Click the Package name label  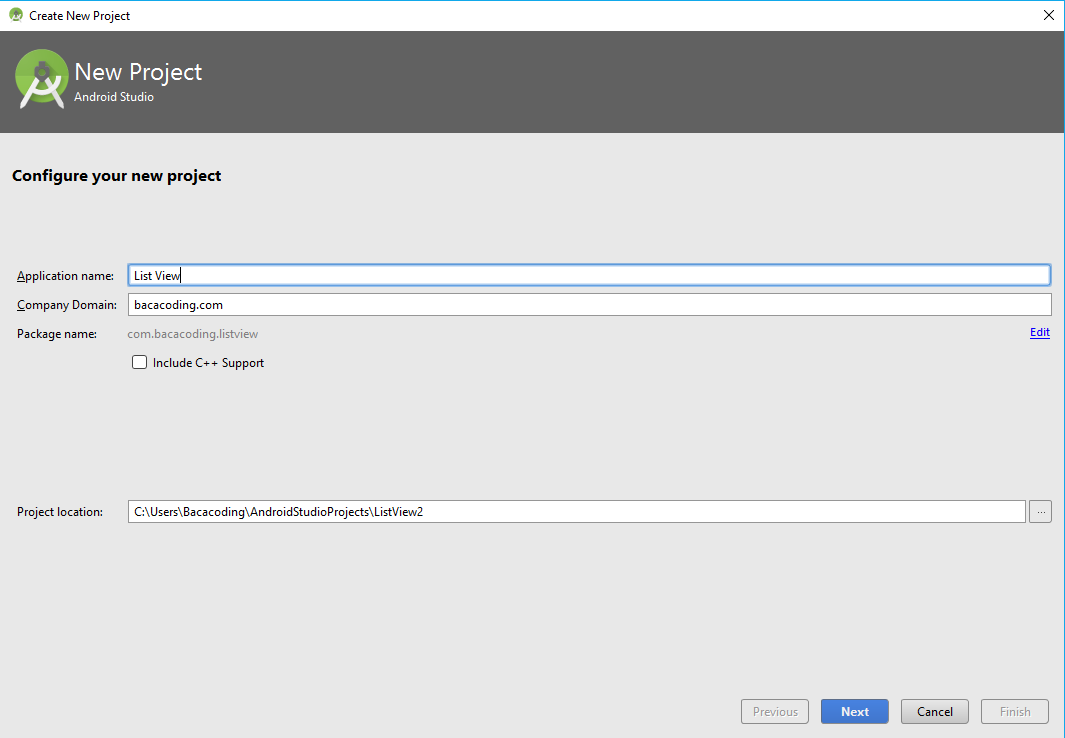(x=58, y=333)
